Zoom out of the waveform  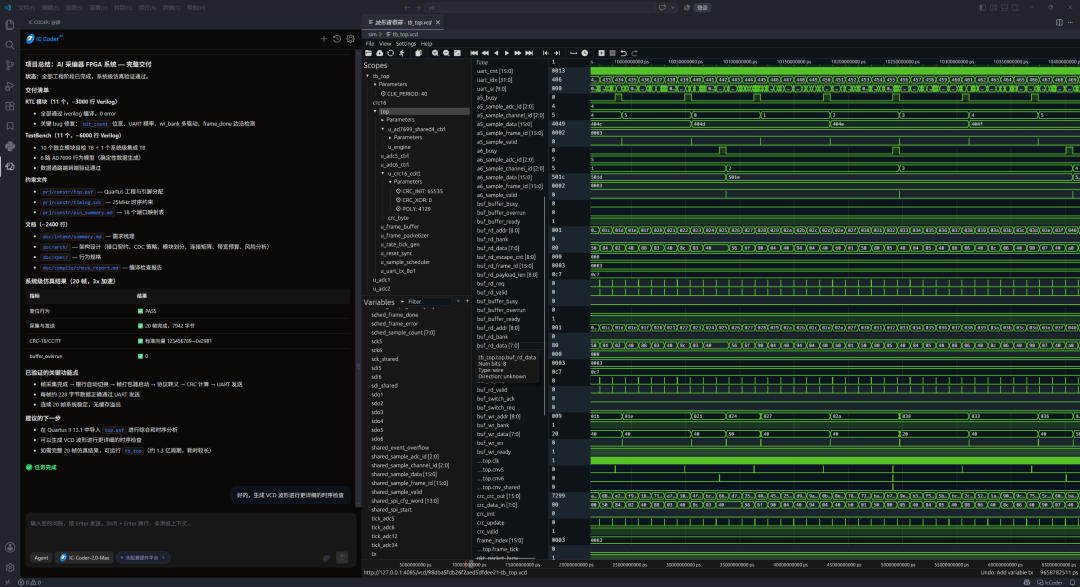point(446,53)
